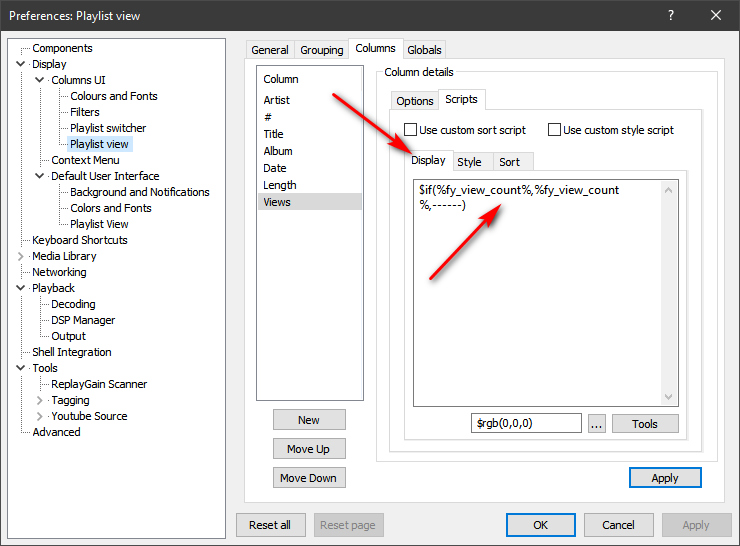Collapse the Display tree node
The image size is (740, 546).
click(22, 64)
